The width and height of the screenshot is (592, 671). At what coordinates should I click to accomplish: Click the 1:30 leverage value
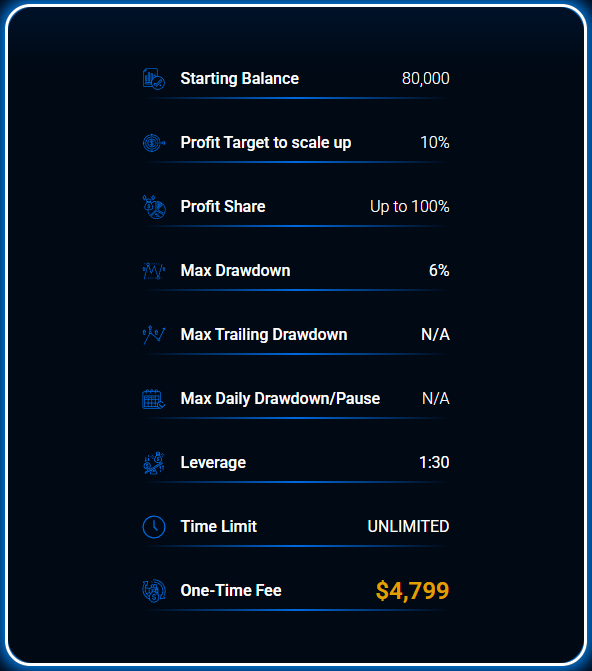click(434, 463)
